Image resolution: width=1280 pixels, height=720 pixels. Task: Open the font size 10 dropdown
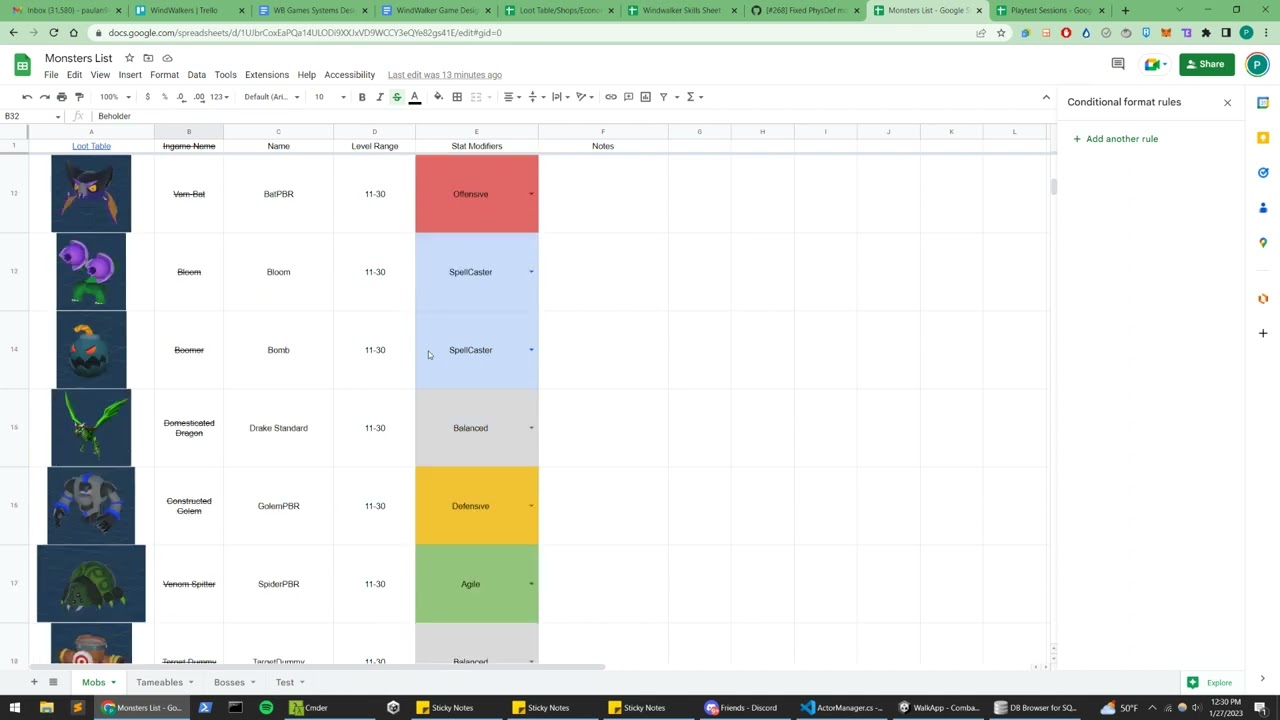tap(329, 97)
